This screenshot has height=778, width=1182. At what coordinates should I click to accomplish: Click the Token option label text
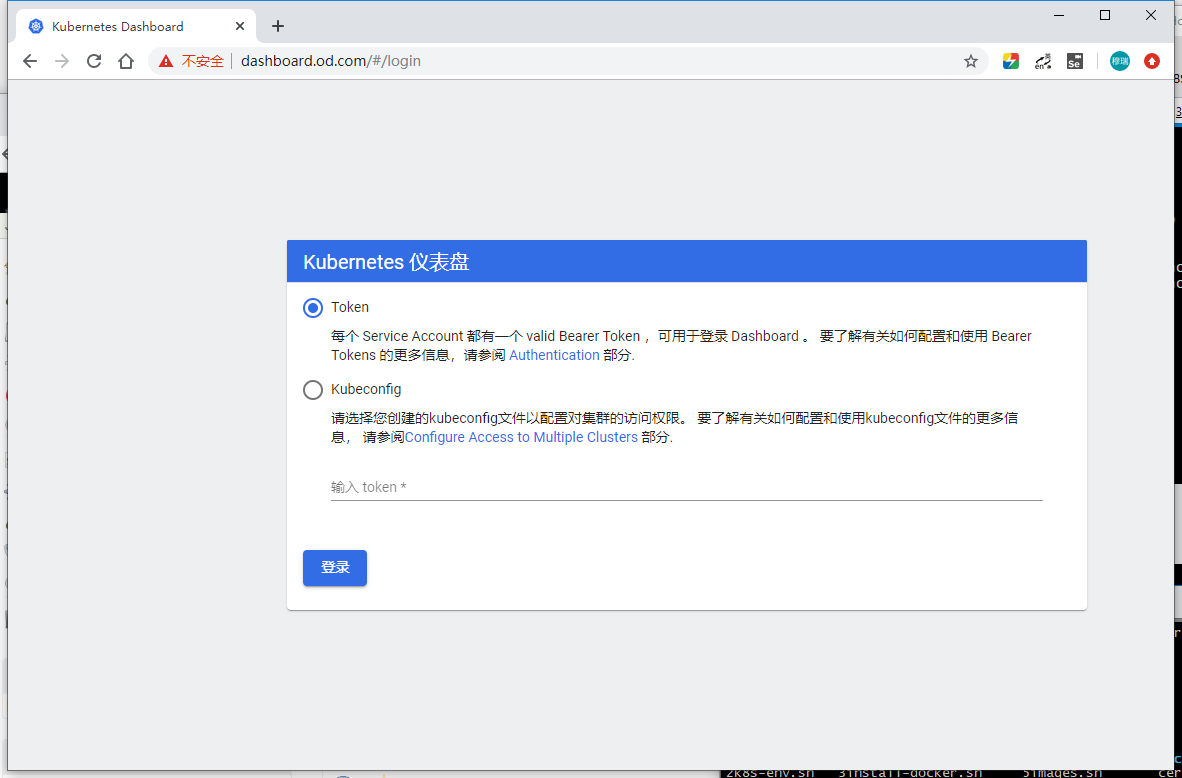coord(350,308)
